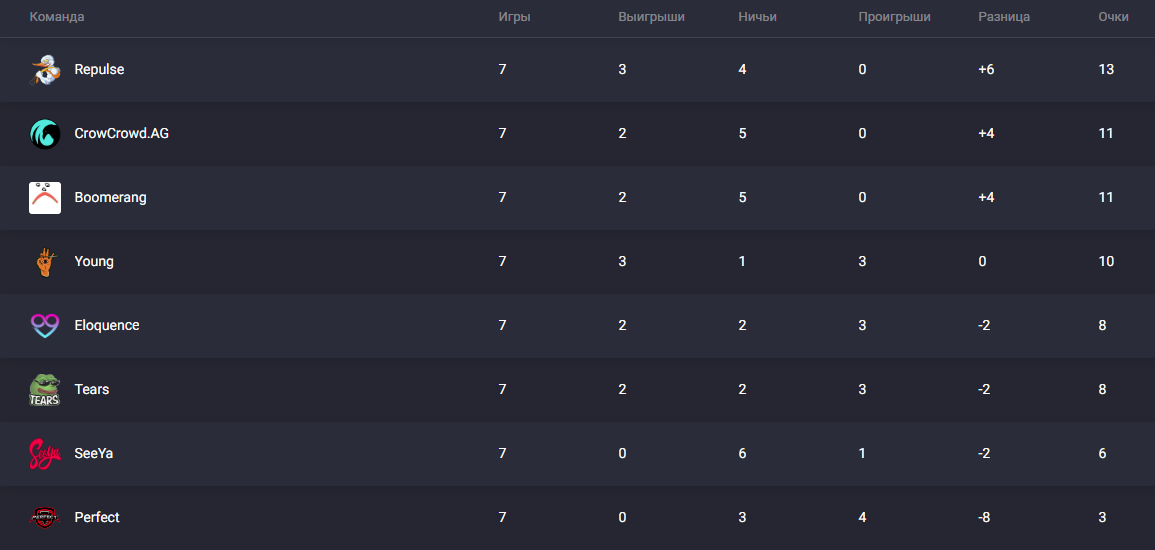
Task: Click the Разница column header
Action: 1004,17
